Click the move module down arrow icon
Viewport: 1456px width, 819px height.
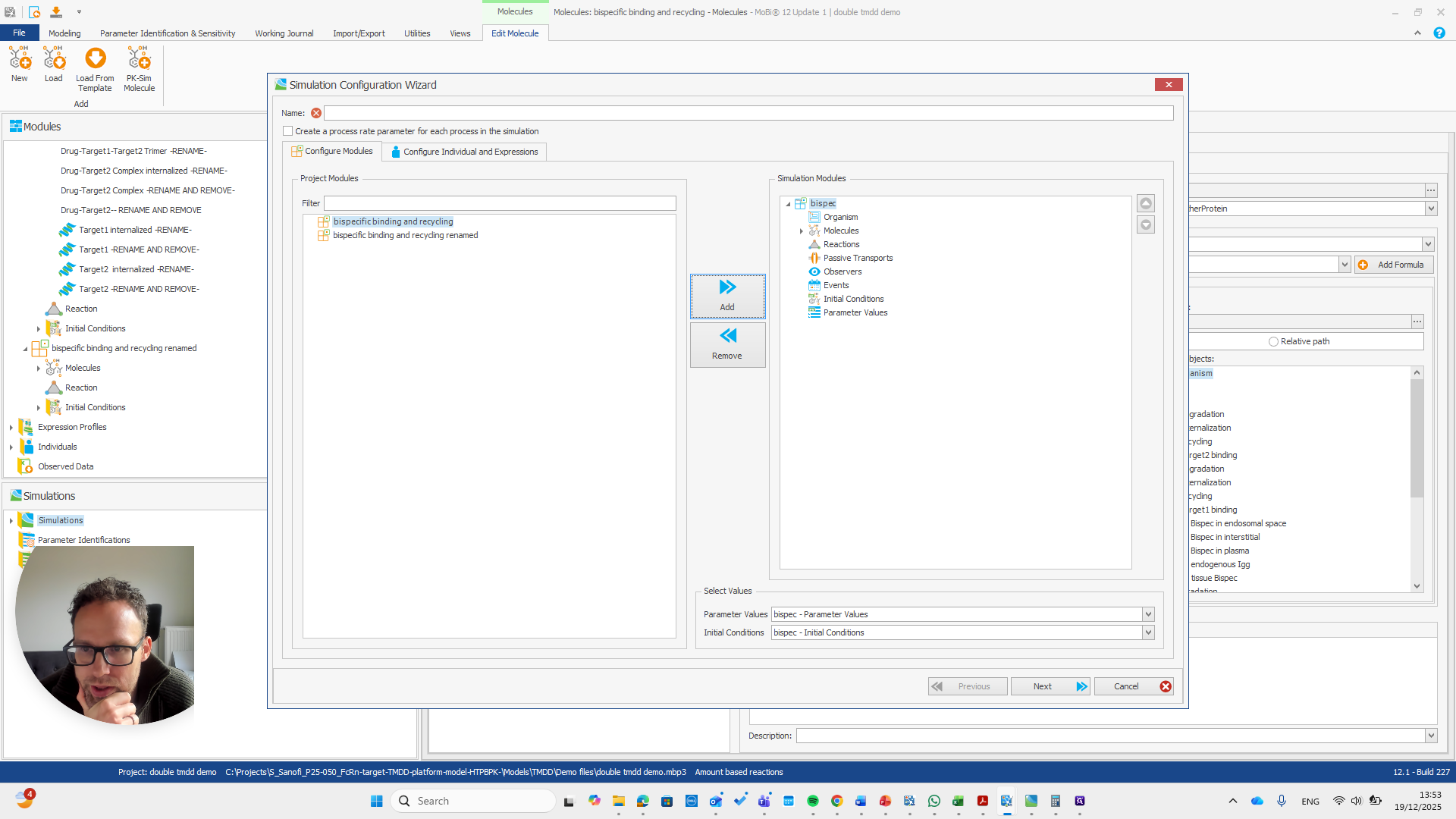tap(1146, 224)
